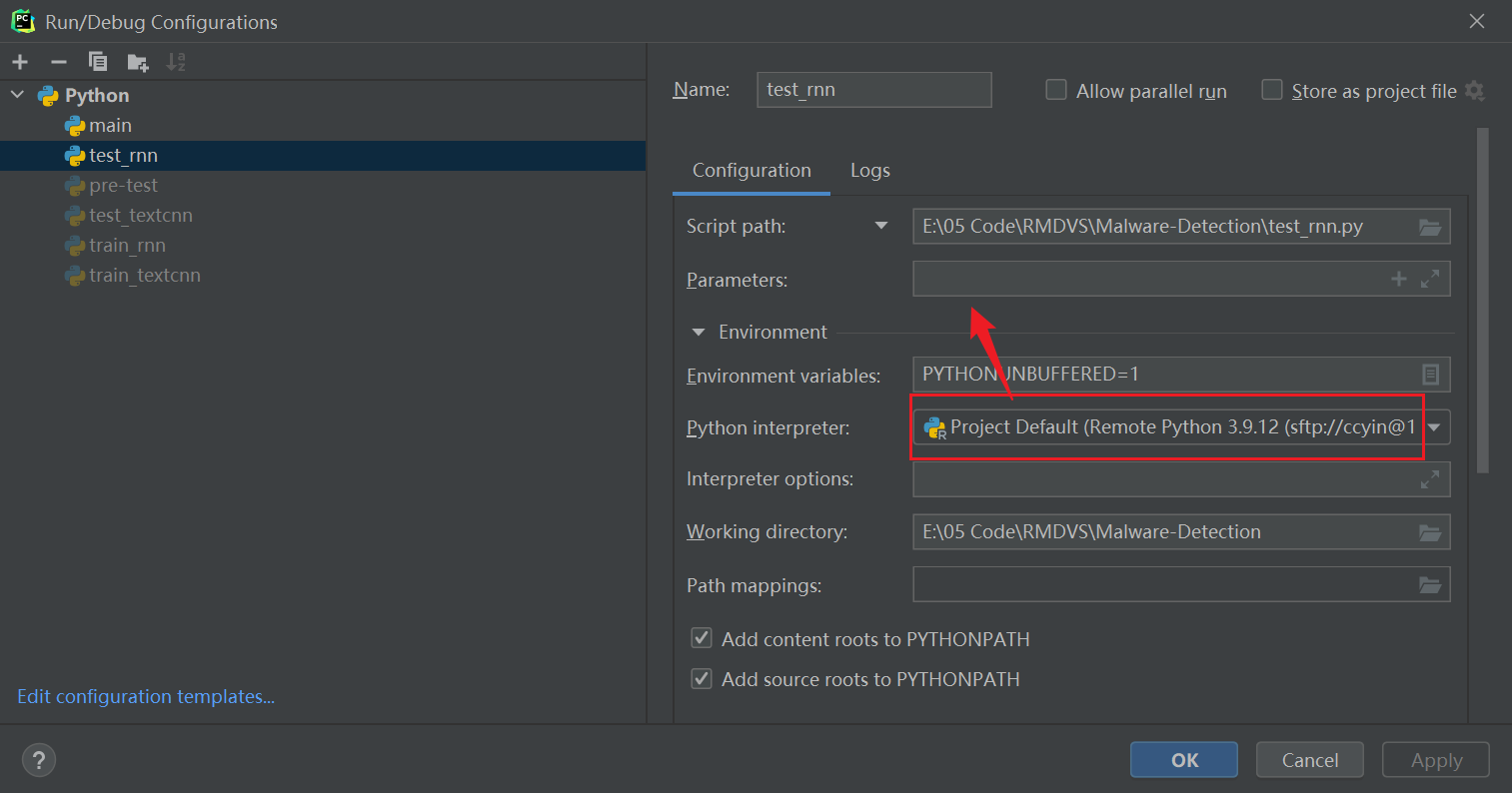Browse working directory folder icon
The height and width of the screenshot is (793, 1512).
click(x=1430, y=532)
